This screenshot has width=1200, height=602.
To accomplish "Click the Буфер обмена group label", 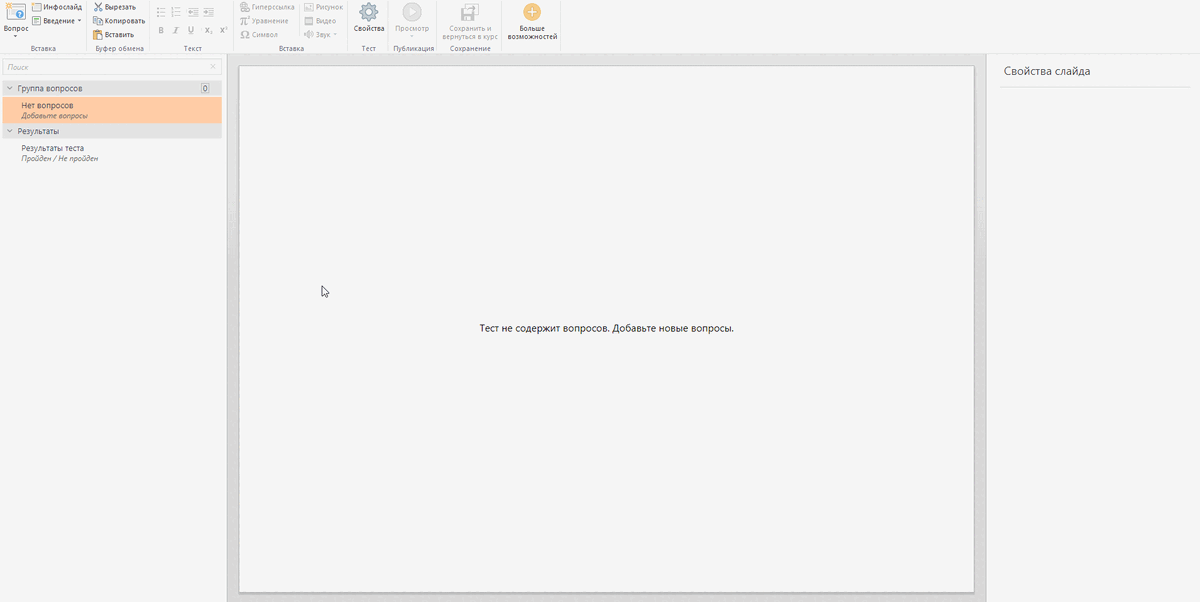I will pyautogui.click(x=120, y=48).
